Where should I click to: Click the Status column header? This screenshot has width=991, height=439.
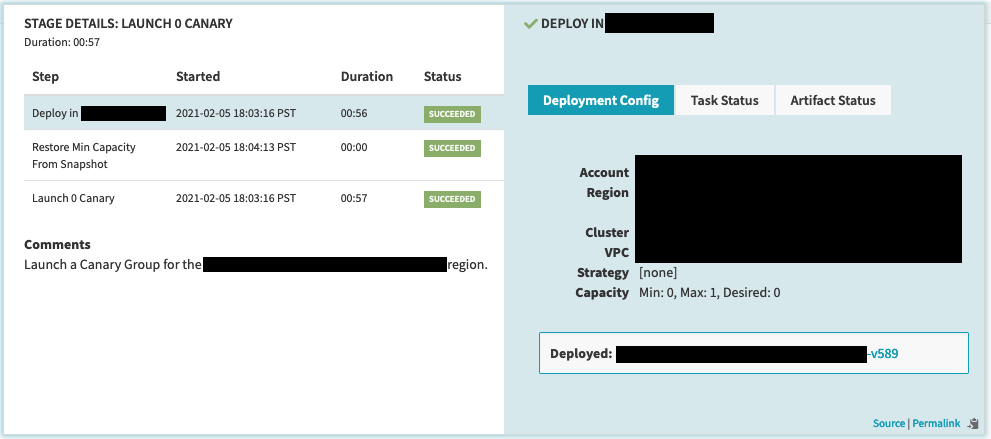point(442,76)
